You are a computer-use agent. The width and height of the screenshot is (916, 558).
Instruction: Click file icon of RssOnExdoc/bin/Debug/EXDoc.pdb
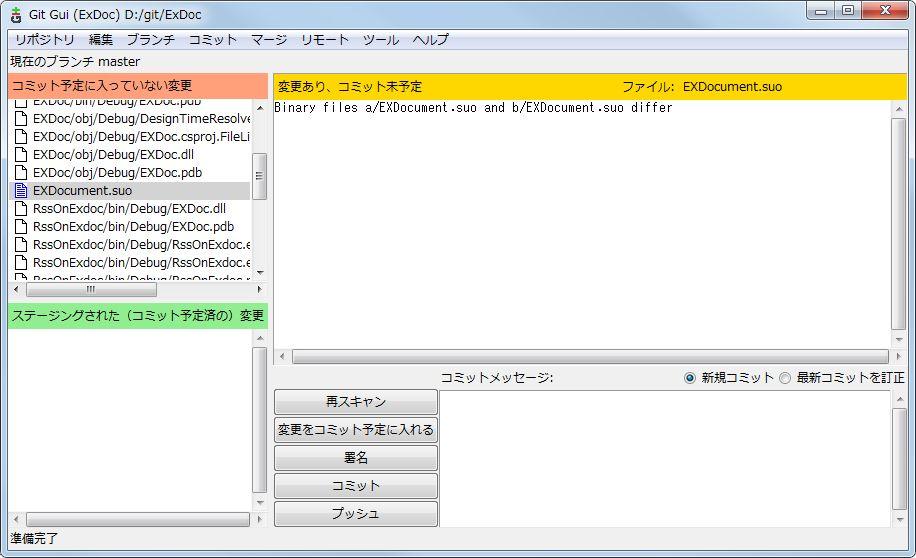21,227
